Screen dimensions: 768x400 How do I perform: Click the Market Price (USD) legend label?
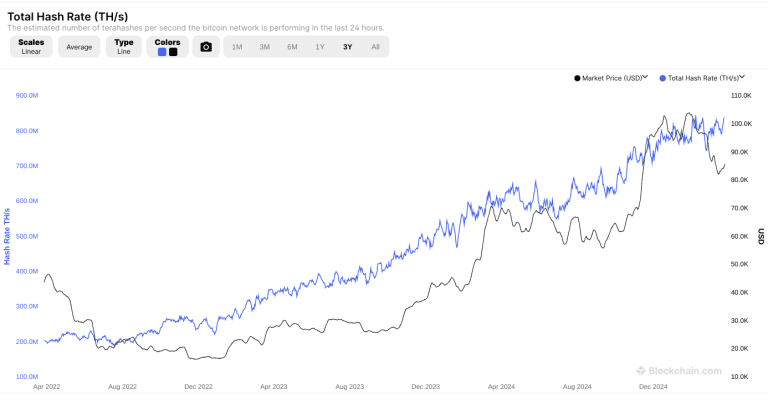[x=612, y=77]
